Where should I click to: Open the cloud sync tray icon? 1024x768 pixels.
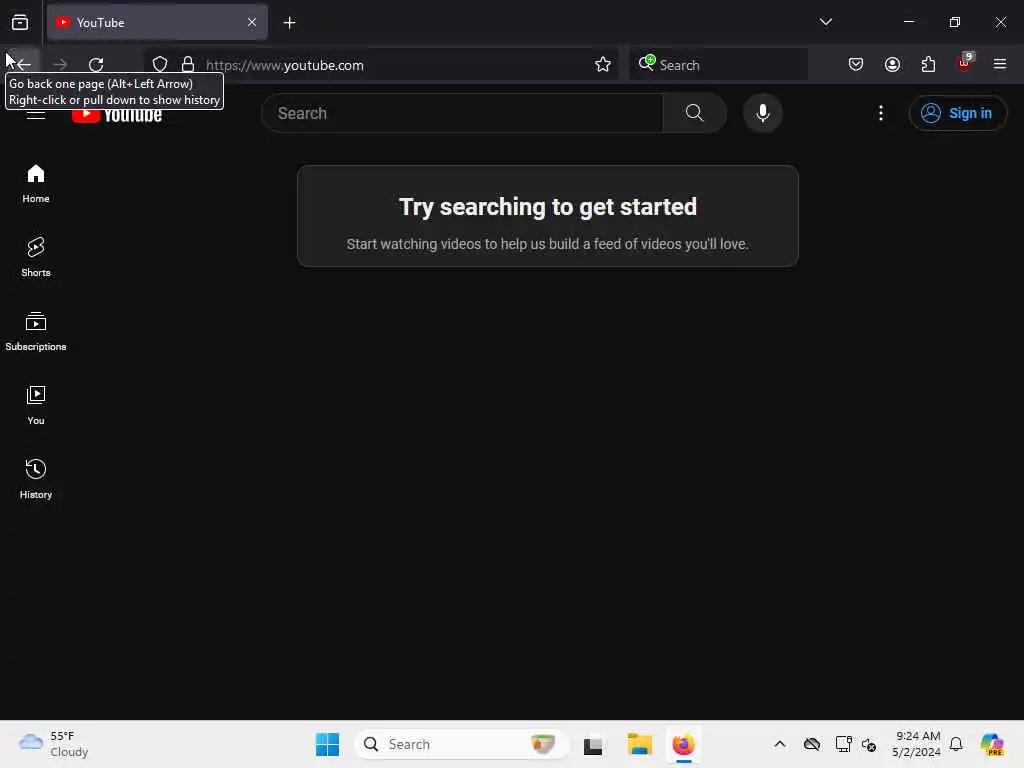click(x=811, y=744)
